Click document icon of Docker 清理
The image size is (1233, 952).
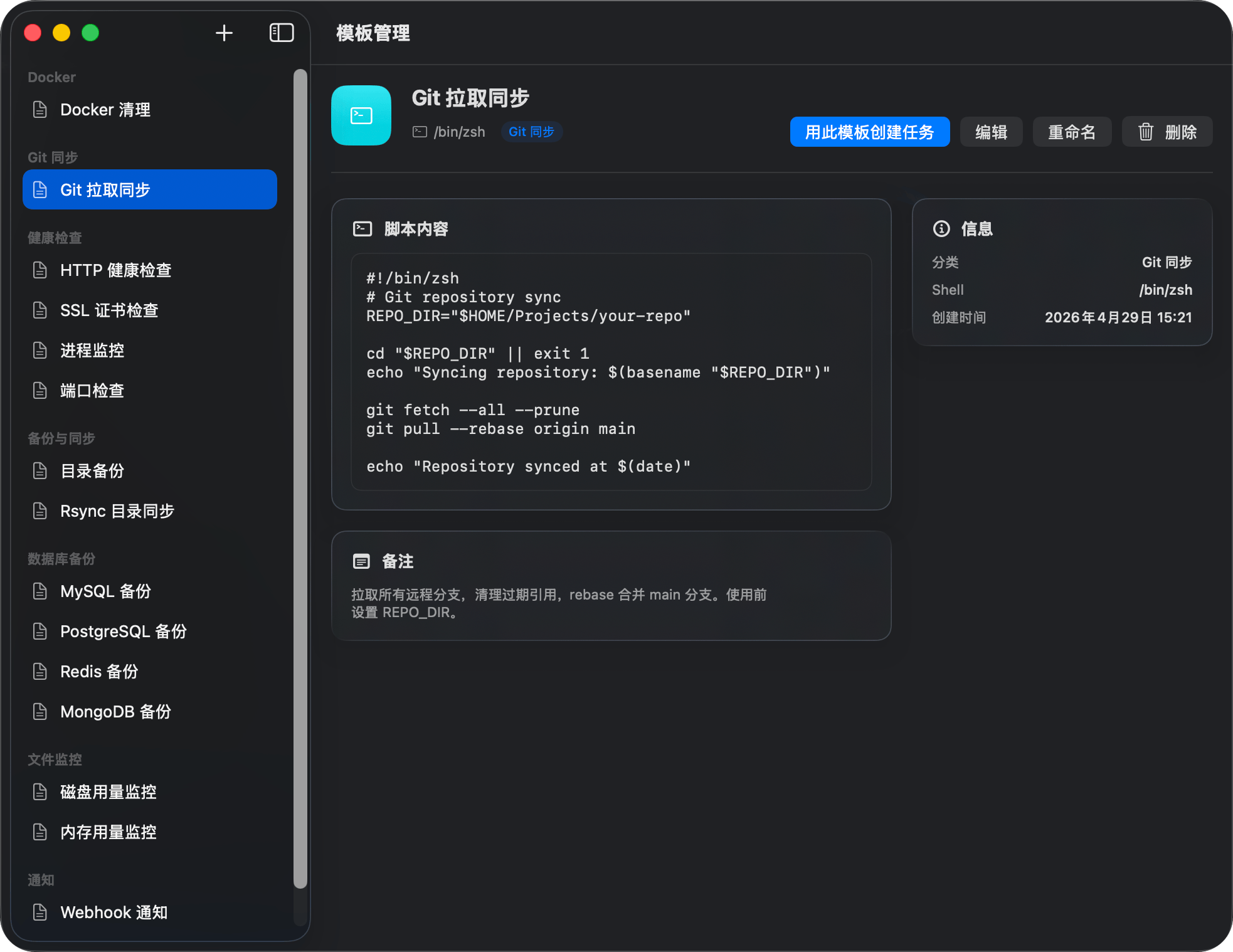pyautogui.click(x=40, y=110)
